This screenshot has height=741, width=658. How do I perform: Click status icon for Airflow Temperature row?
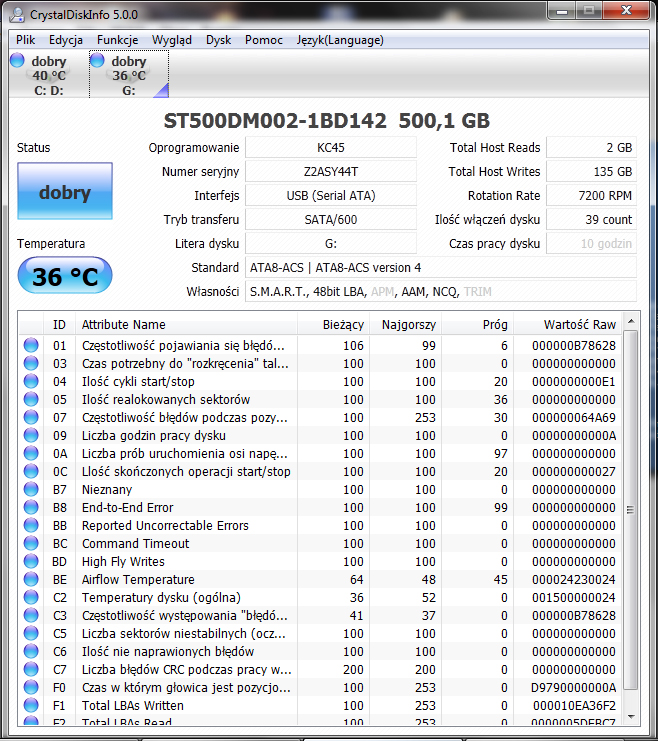[x=31, y=579]
